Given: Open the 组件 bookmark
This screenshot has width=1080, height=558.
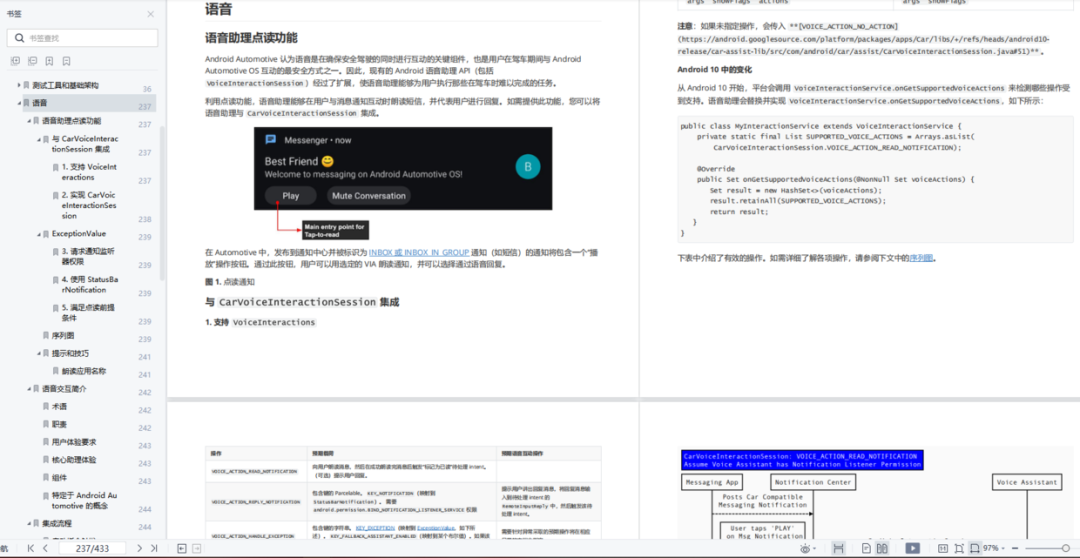Looking at the screenshot, I should click(59, 477).
